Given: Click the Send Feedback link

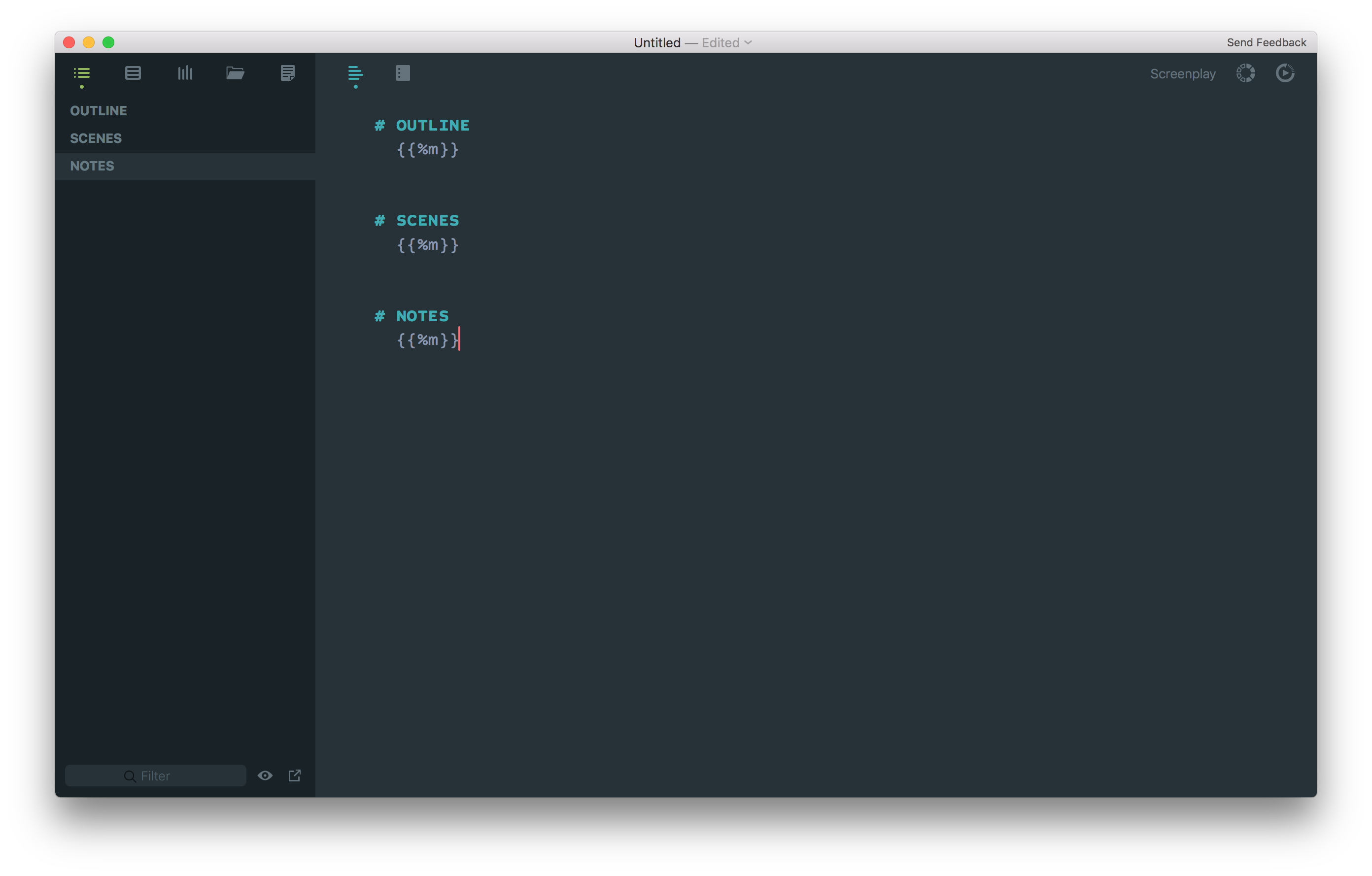Looking at the screenshot, I should 1266,43.
